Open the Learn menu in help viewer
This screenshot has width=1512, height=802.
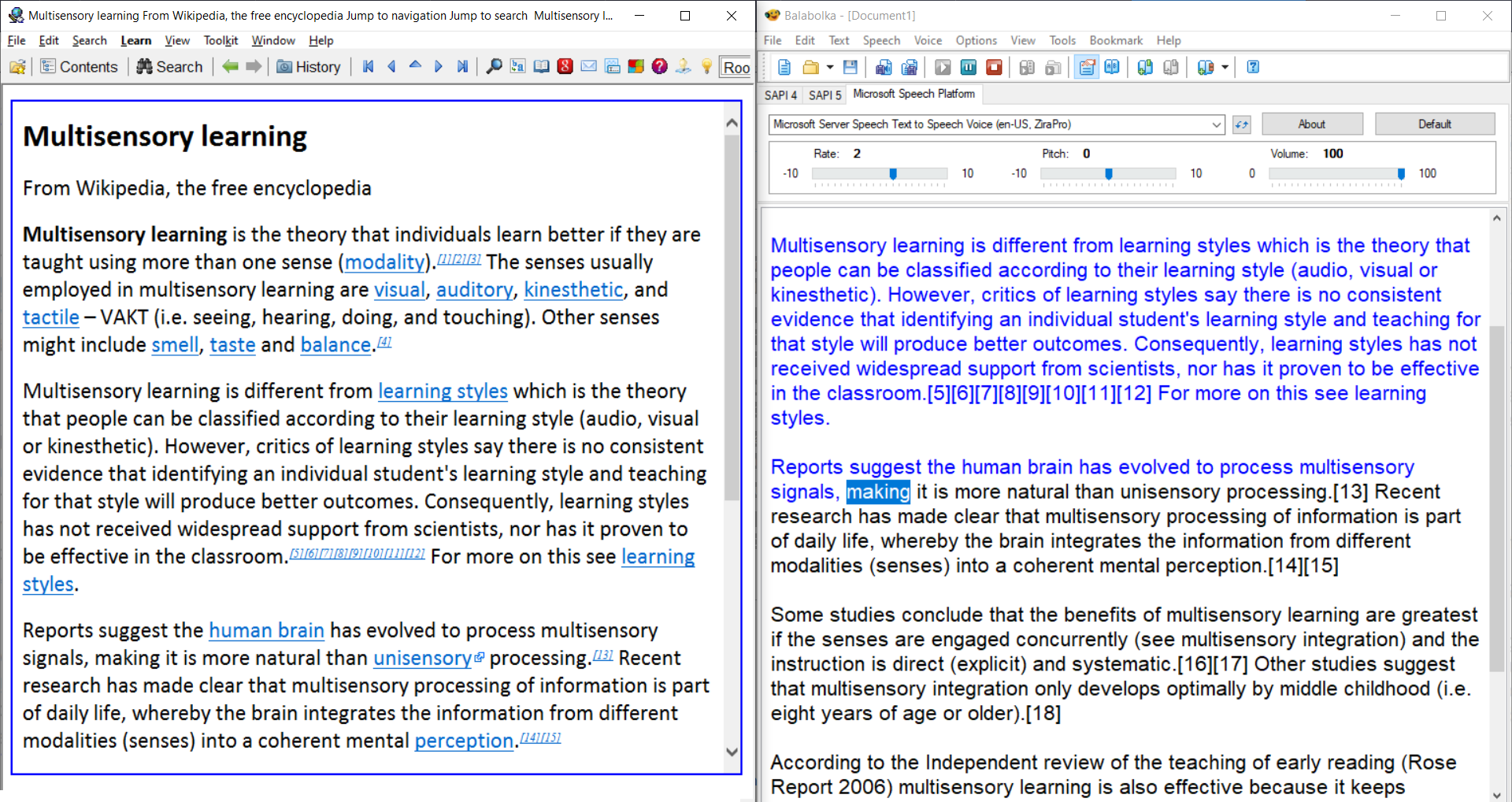[x=135, y=40]
